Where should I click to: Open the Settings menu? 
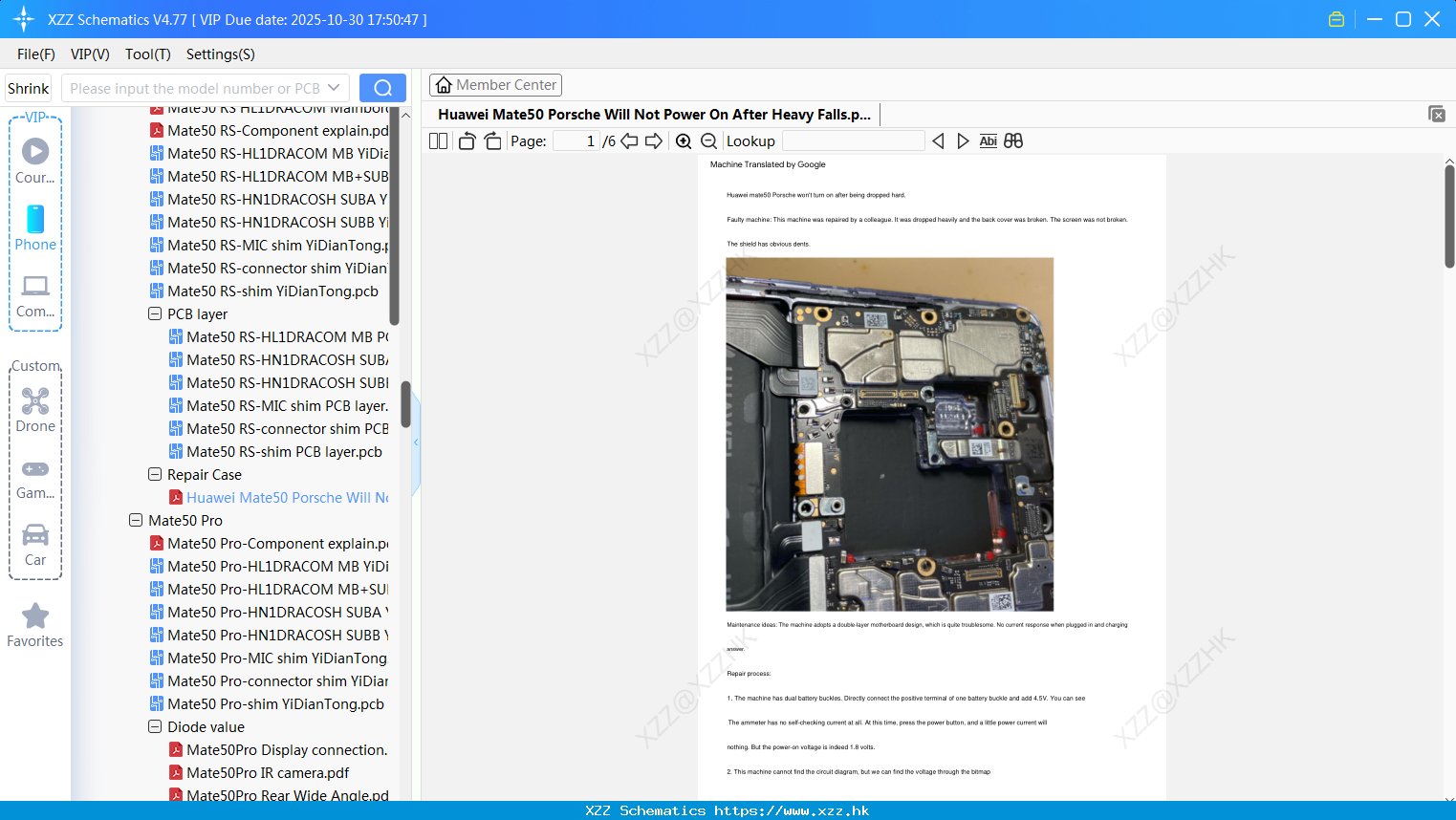click(x=220, y=54)
